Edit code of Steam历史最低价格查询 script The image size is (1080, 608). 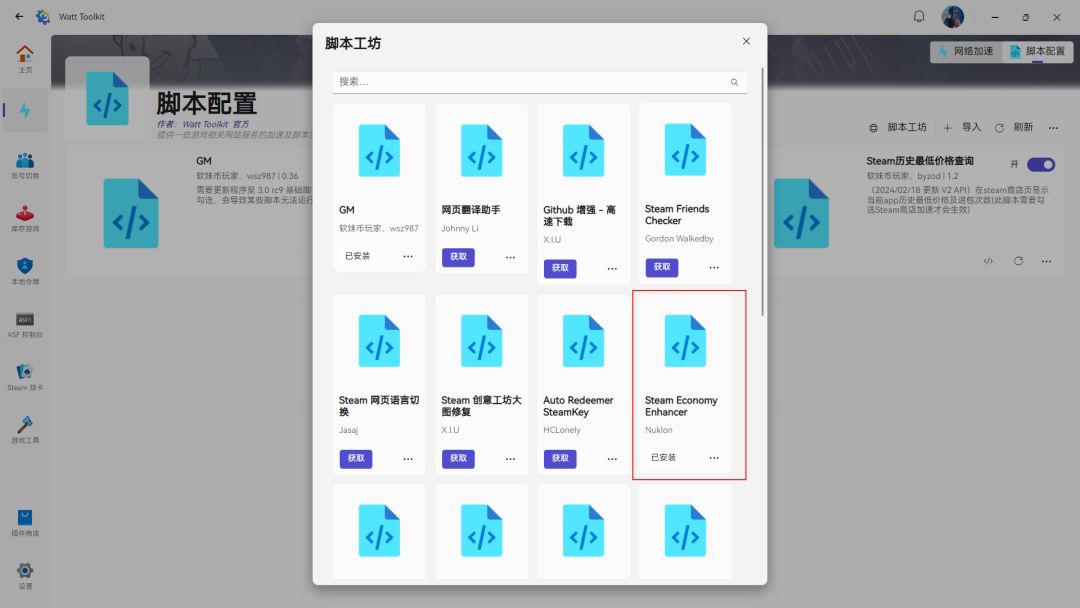click(x=988, y=261)
